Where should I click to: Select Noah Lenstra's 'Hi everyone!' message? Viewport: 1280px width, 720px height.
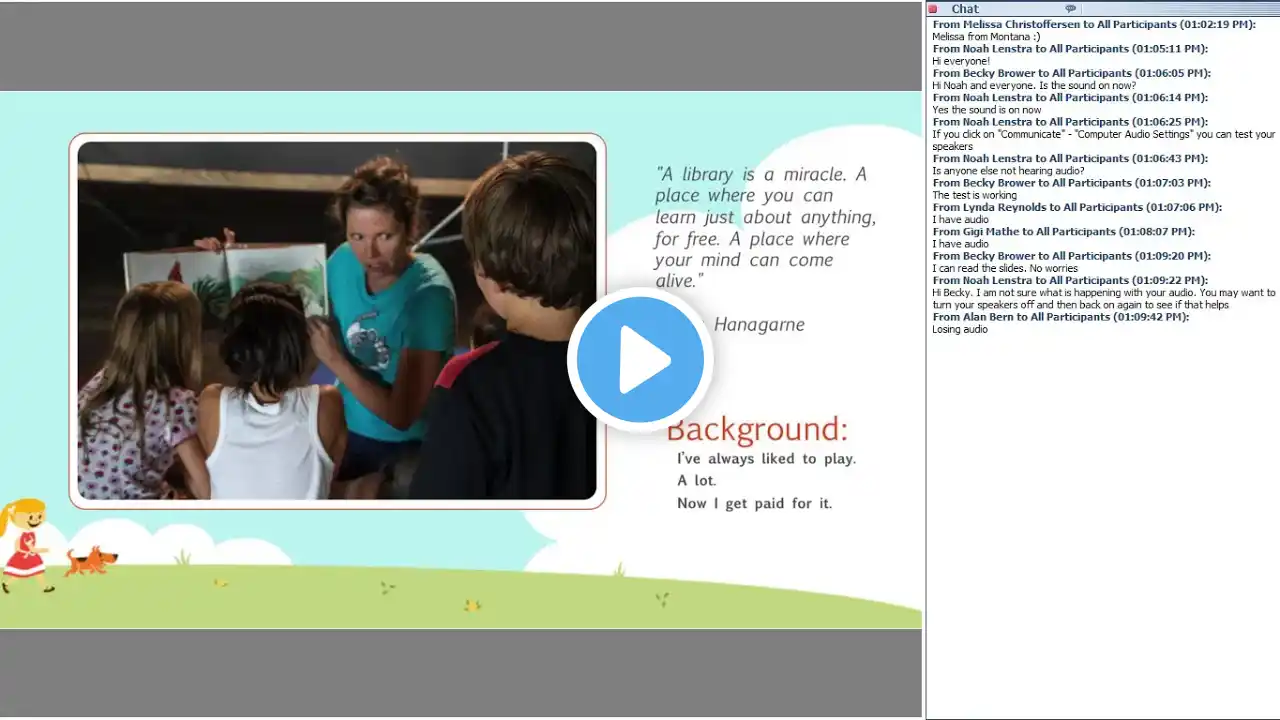961,61
